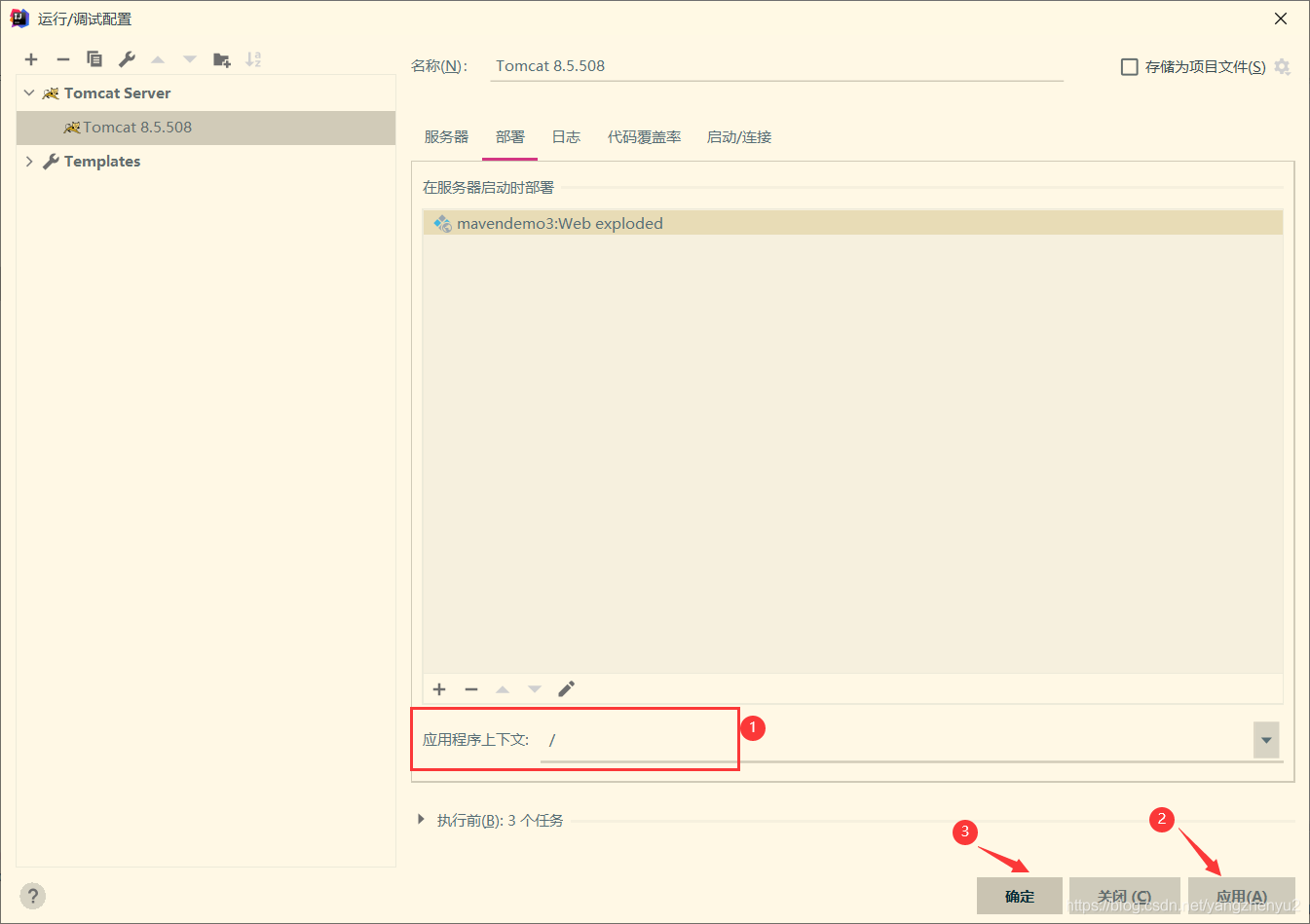The height and width of the screenshot is (924, 1310).
Task: Click the application context input field
Action: pyautogui.click(x=896, y=740)
